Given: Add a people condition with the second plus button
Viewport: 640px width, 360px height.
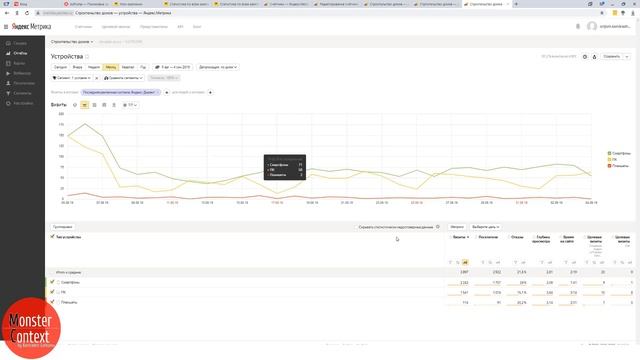Looking at the screenshot, I should (210, 93).
